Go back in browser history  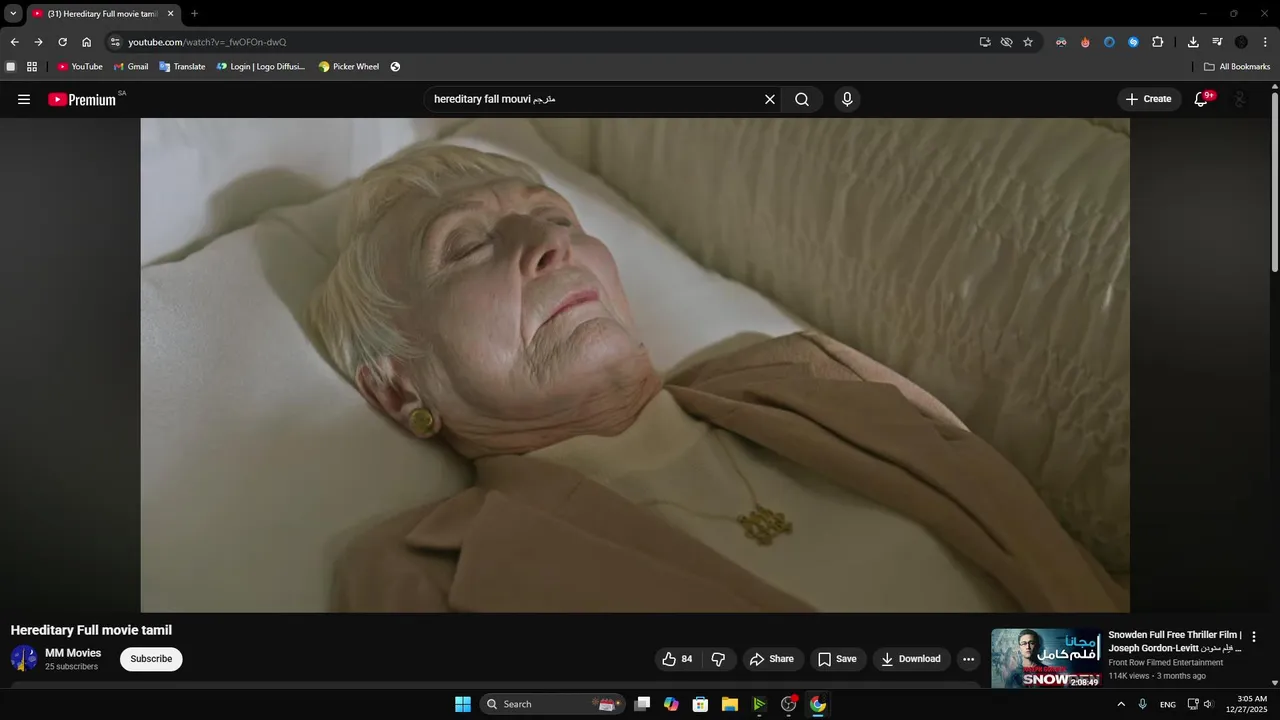[14, 42]
